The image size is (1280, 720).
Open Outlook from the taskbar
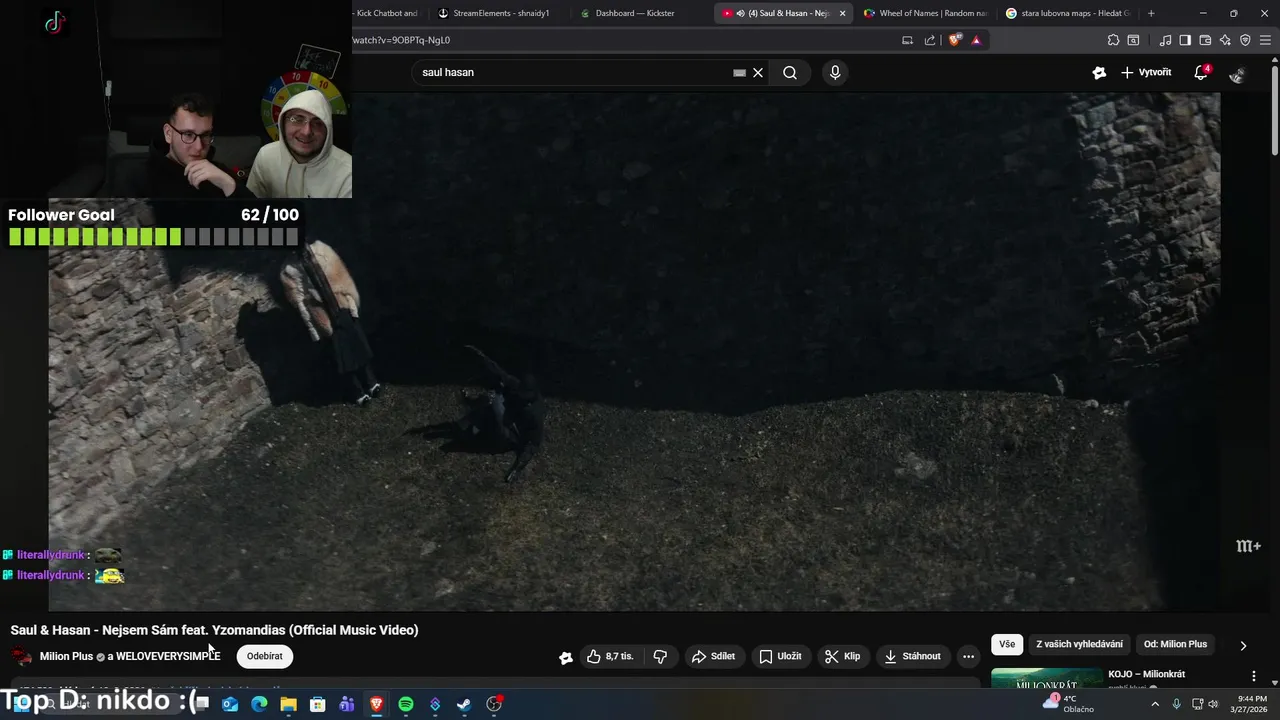click(x=230, y=704)
